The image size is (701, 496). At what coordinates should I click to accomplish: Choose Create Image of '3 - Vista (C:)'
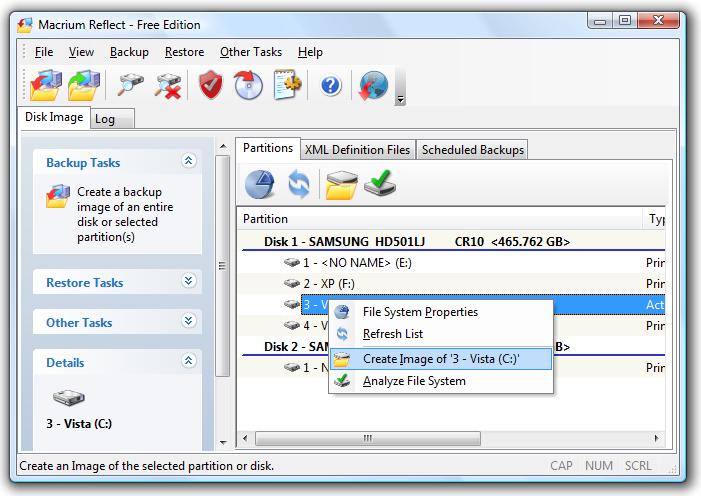click(440, 359)
